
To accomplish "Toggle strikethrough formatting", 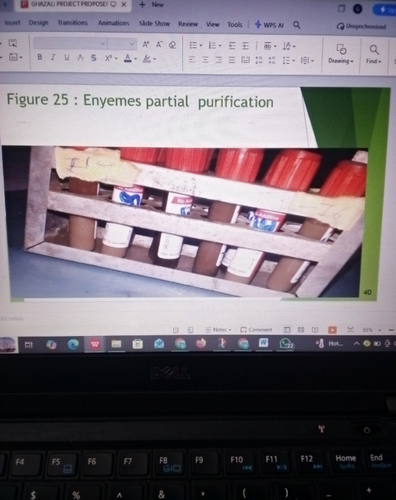I will pos(94,58).
